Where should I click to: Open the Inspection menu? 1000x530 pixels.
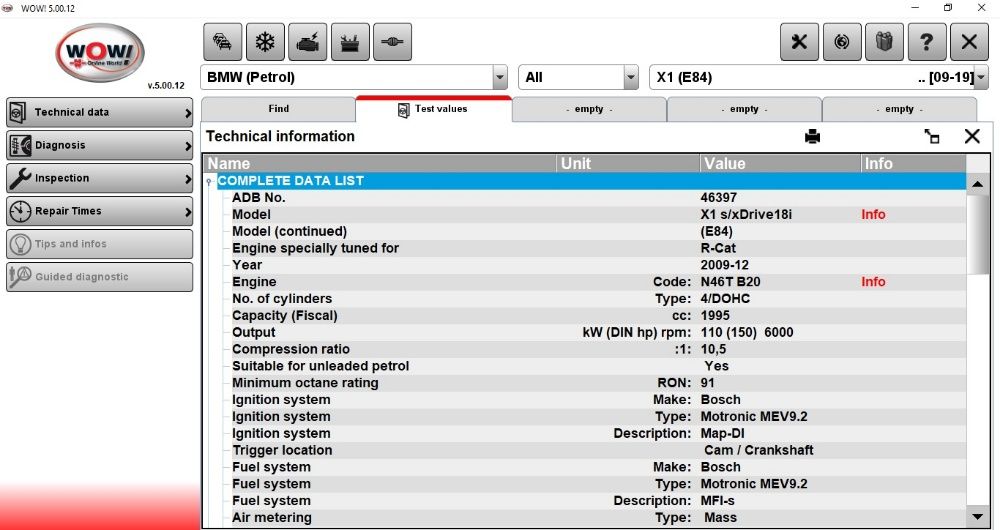(x=99, y=179)
